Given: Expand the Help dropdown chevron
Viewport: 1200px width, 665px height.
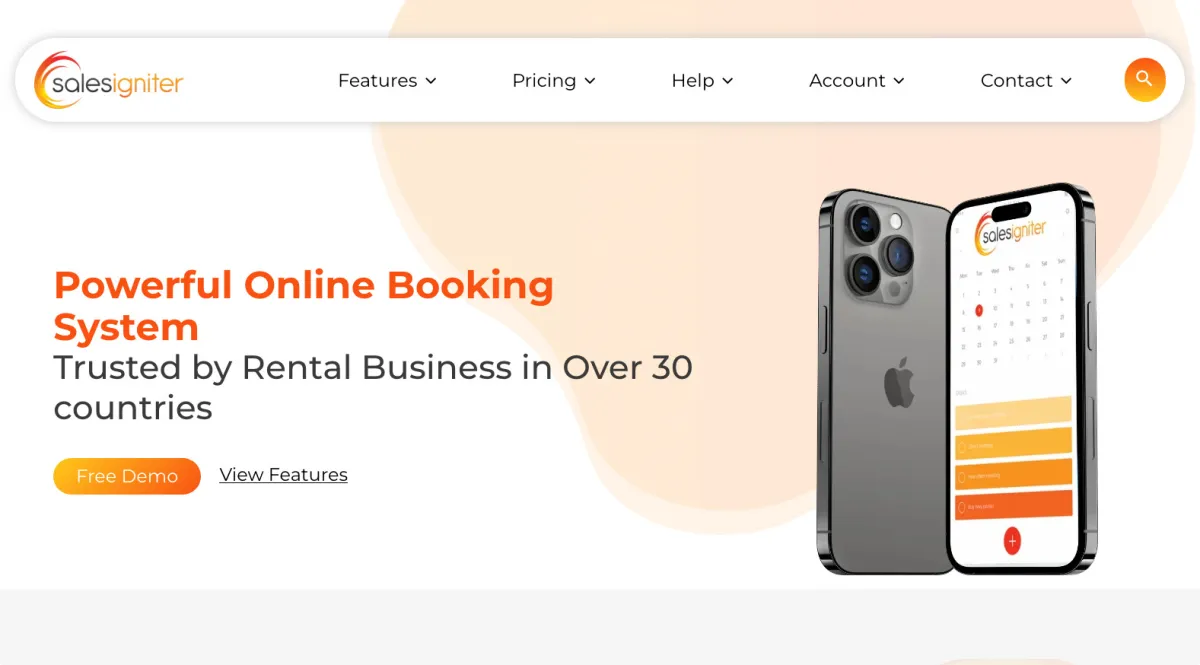Looking at the screenshot, I should click(728, 81).
